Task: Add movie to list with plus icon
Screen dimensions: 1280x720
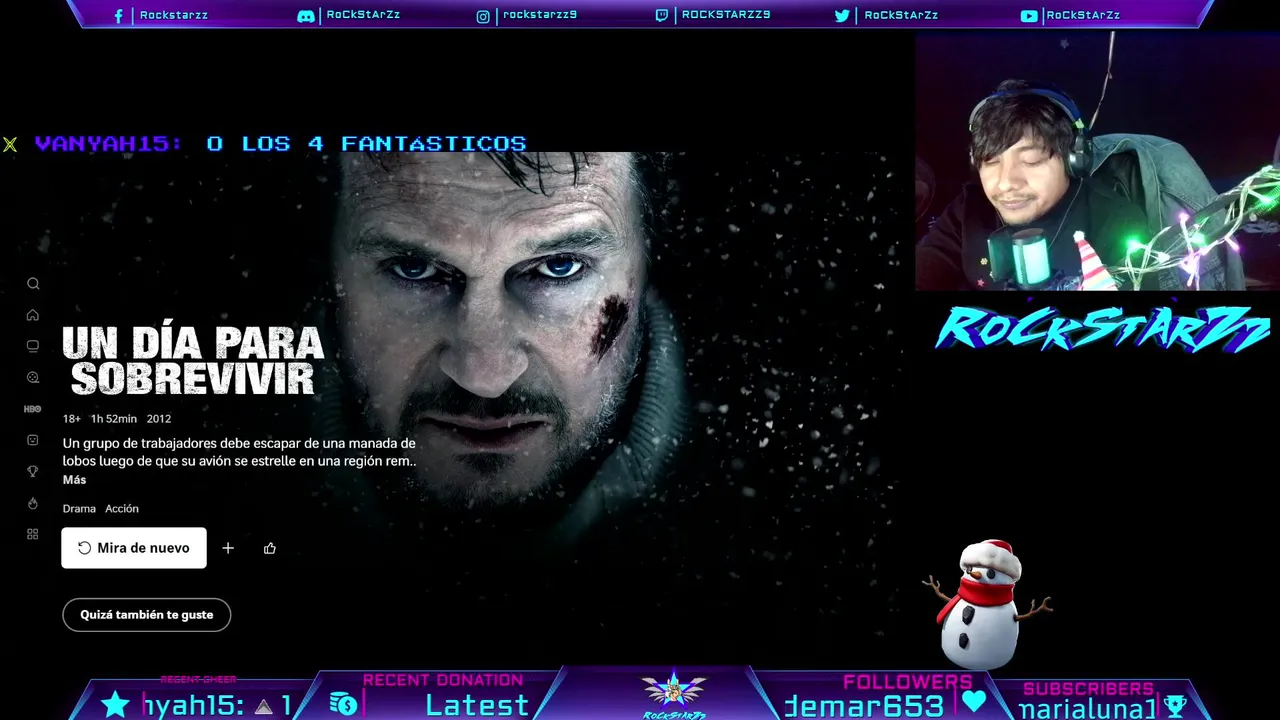Action: coord(228,548)
